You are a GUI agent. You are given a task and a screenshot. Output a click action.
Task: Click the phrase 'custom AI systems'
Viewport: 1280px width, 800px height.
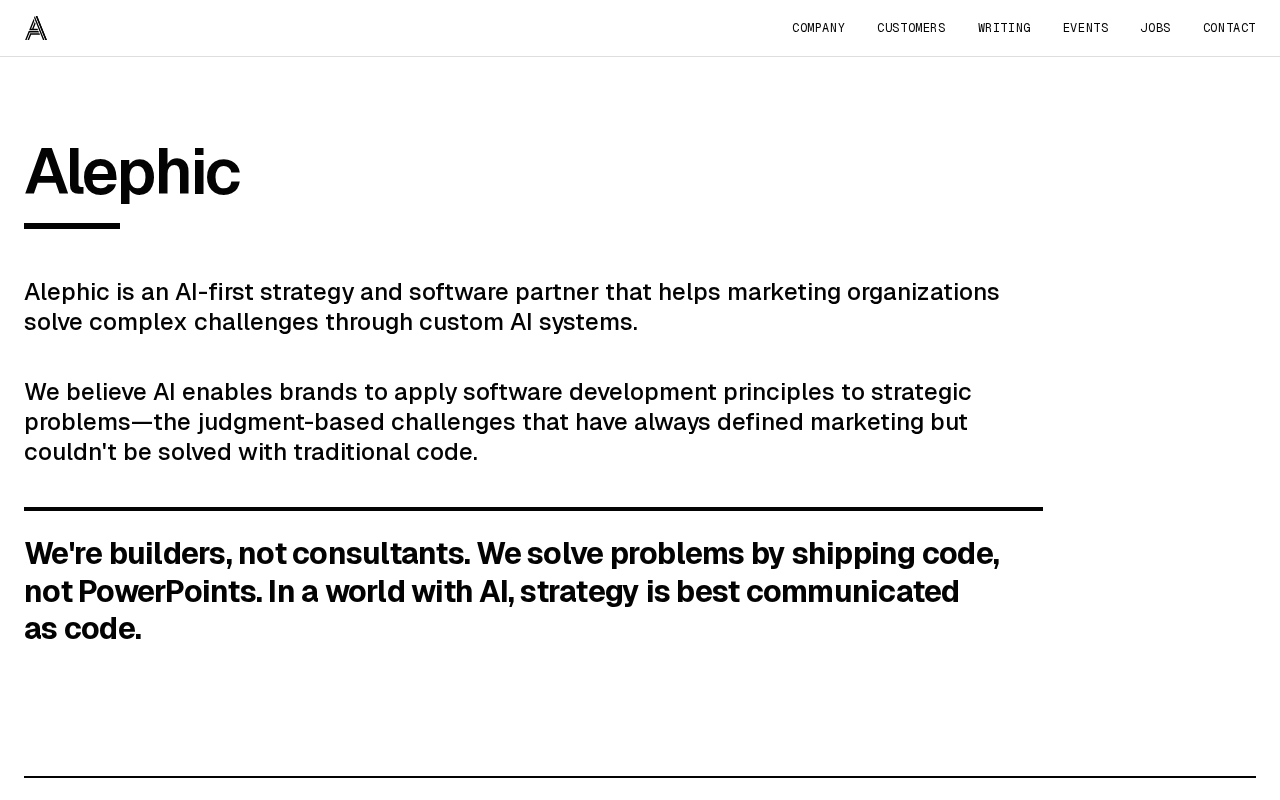[x=526, y=322]
